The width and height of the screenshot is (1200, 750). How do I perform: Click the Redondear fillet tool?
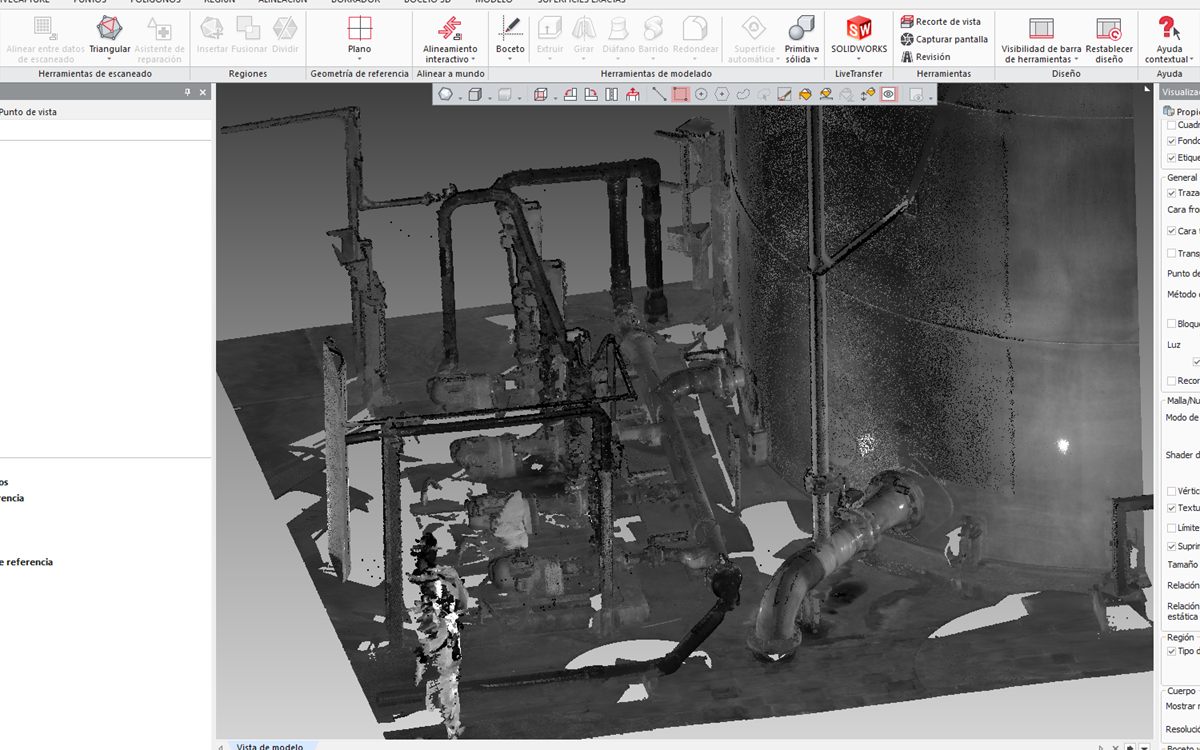coord(696,34)
